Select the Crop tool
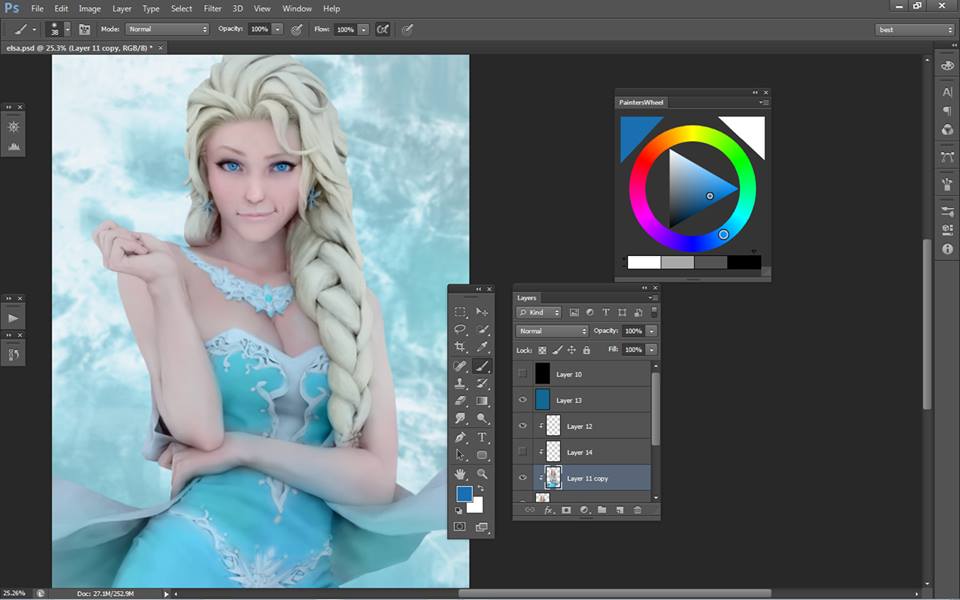Screen dimensions: 960x600 460,347
